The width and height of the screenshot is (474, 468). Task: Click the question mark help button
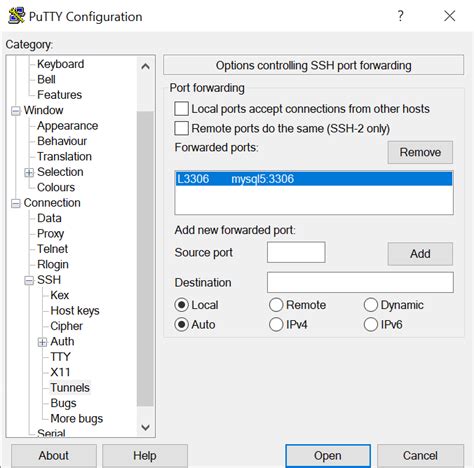(400, 16)
